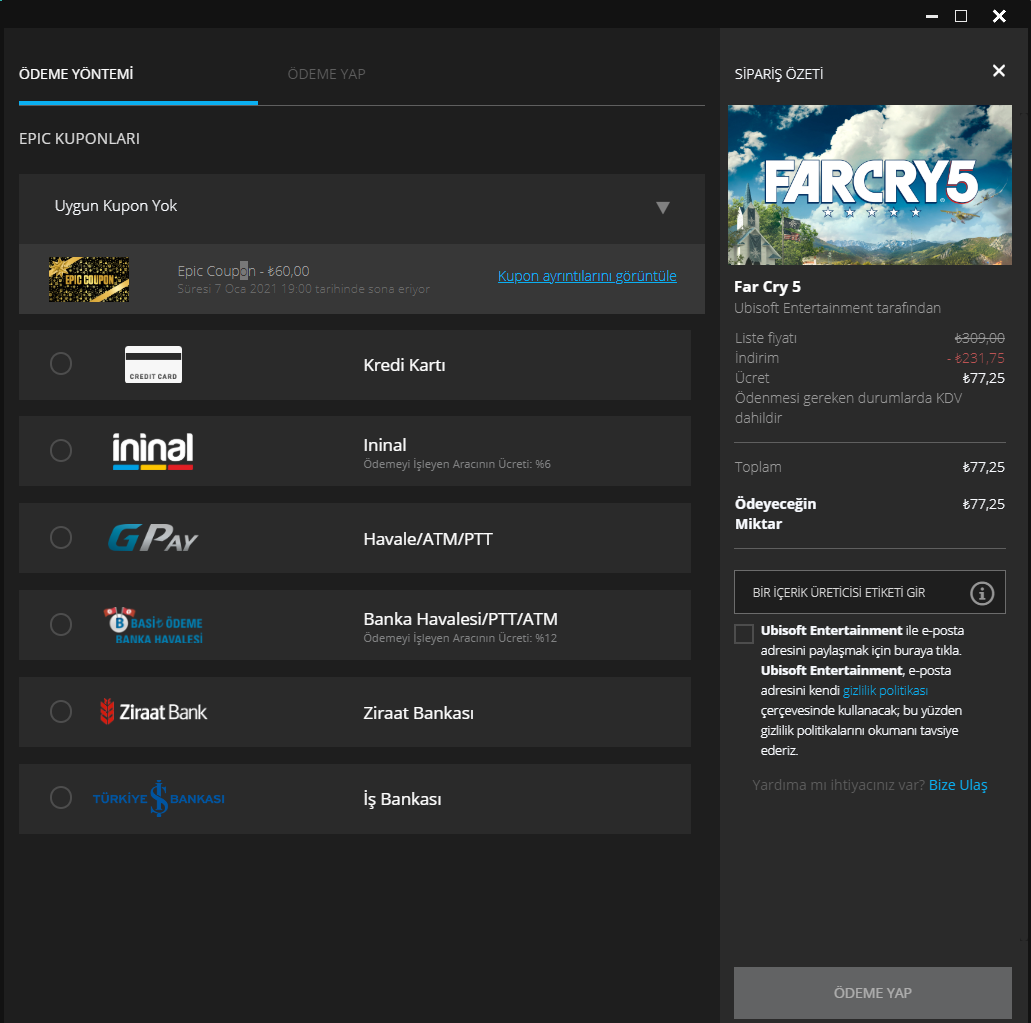
Task: Click the creator tag info icon
Action: [x=982, y=593]
